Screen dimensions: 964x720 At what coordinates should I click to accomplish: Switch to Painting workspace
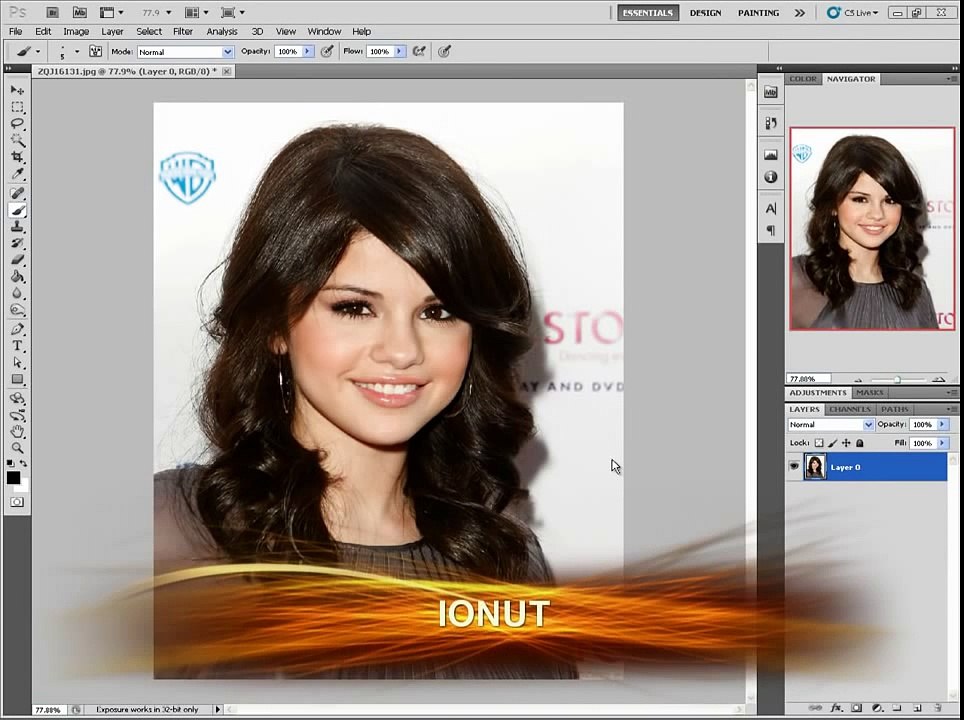point(759,13)
